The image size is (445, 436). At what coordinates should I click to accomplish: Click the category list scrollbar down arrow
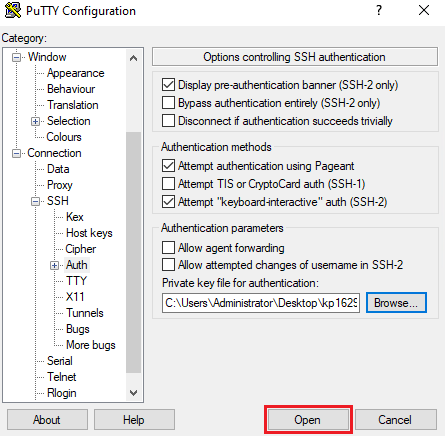tap(133, 393)
